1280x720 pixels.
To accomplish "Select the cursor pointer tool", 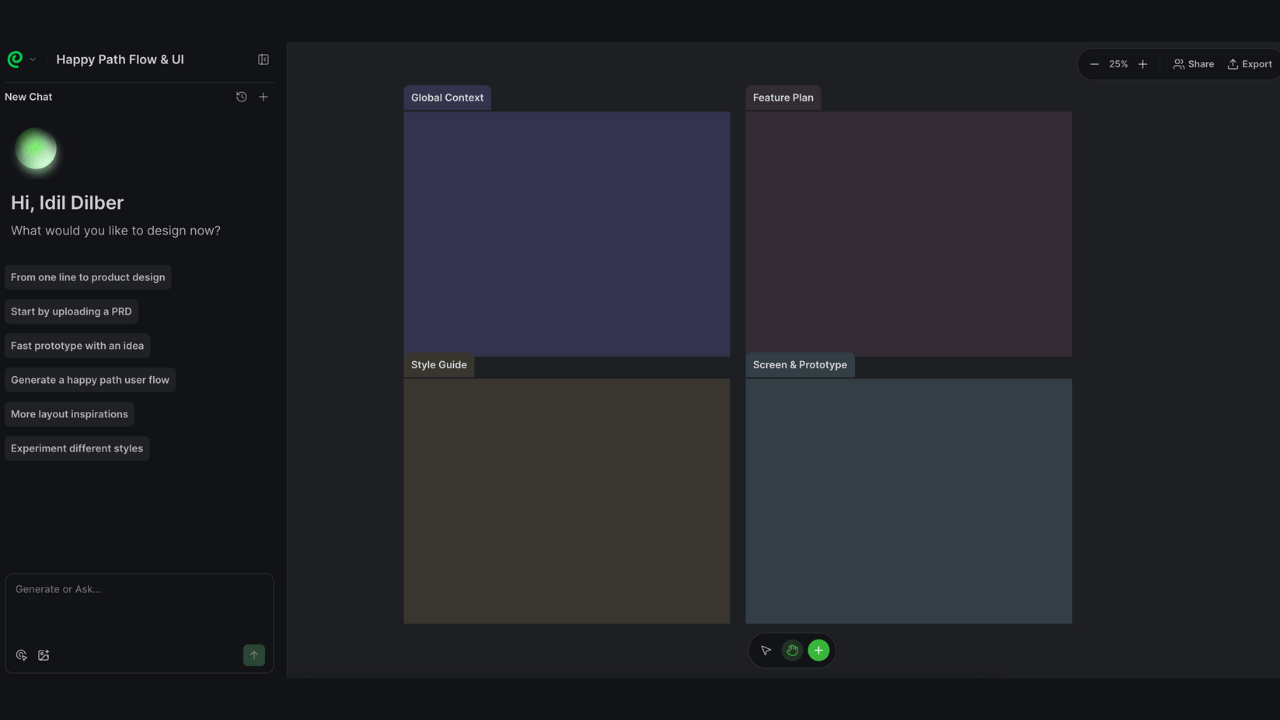I will [766, 651].
